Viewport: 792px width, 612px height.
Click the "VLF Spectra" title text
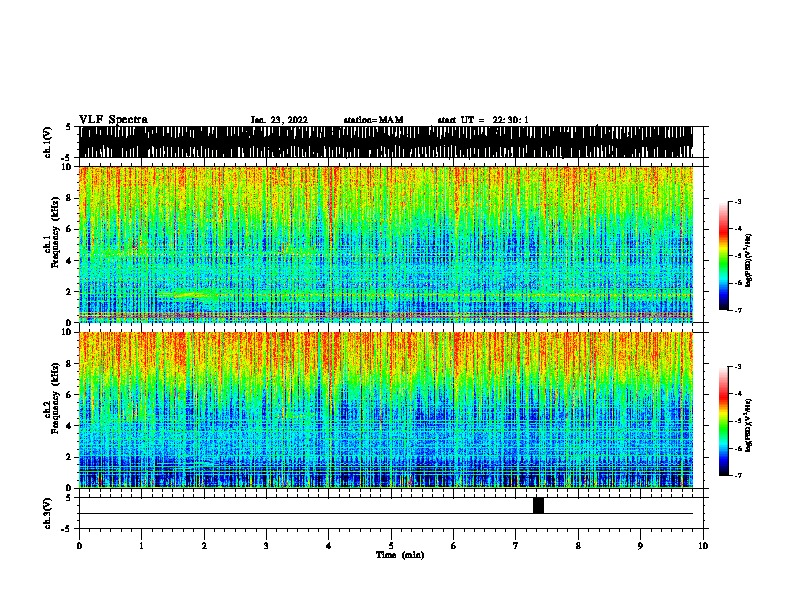click(113, 120)
